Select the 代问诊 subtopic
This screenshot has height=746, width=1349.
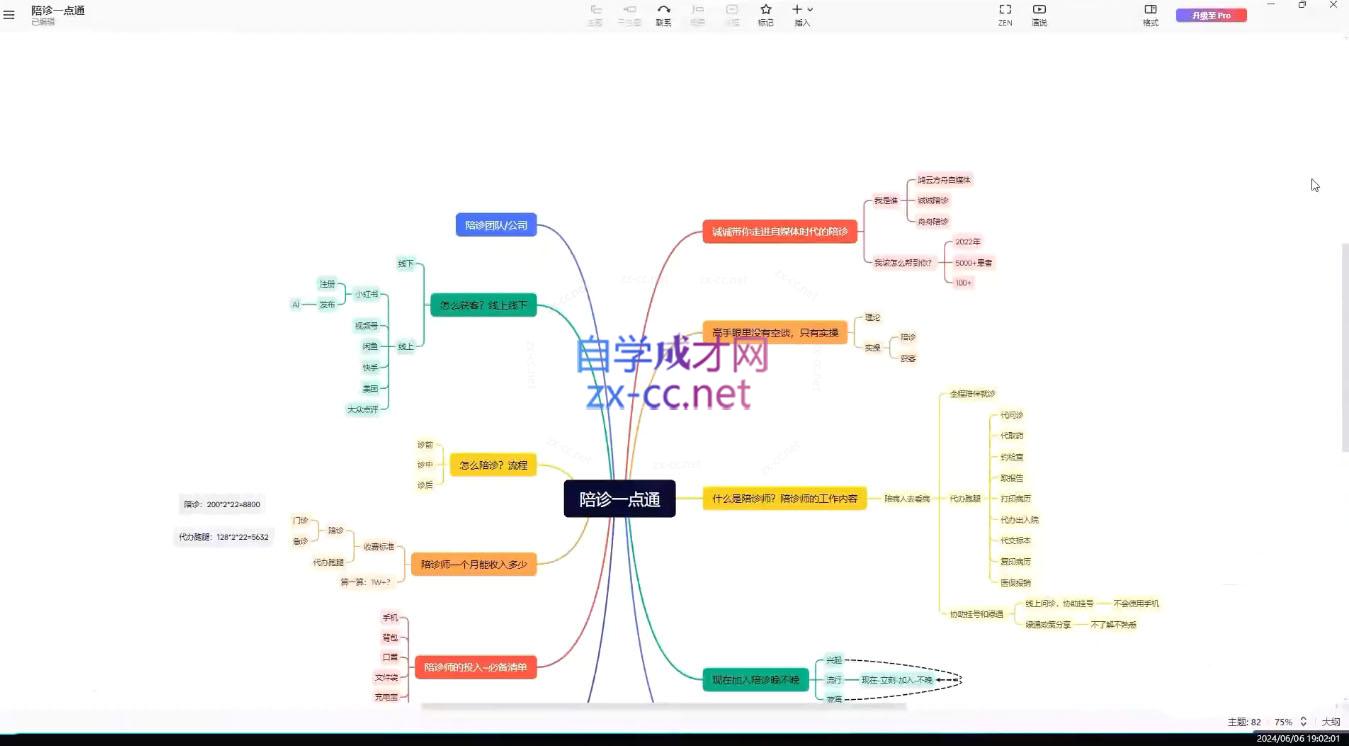tap(1012, 415)
